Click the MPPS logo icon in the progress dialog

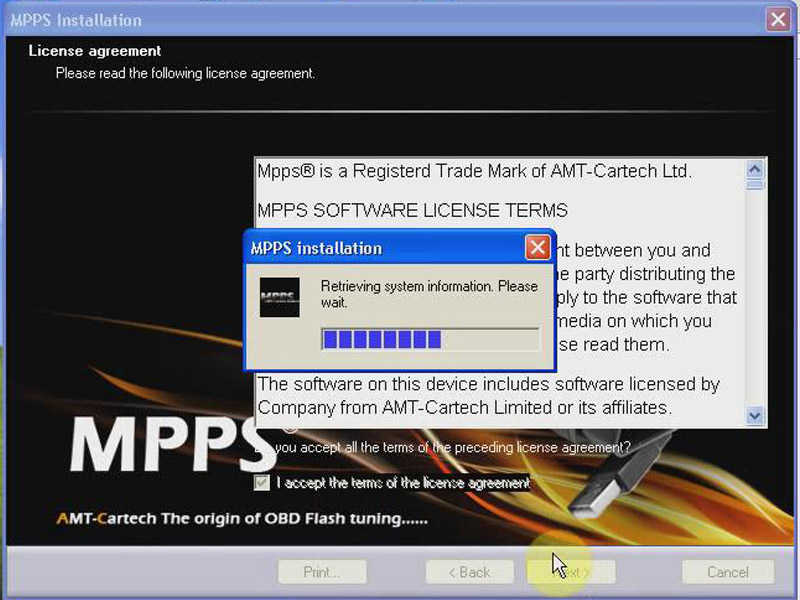tap(279, 297)
